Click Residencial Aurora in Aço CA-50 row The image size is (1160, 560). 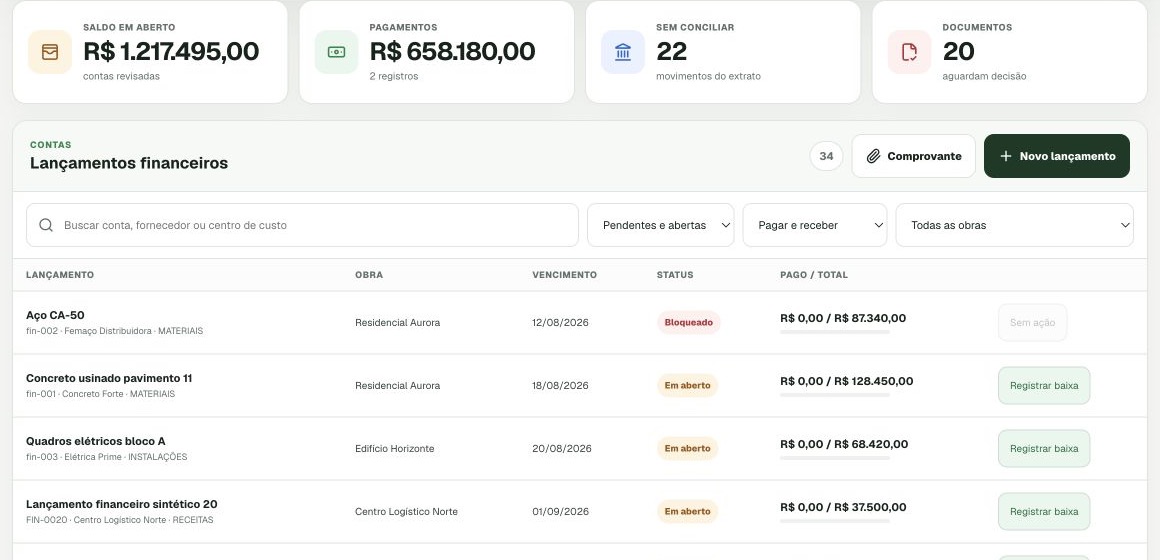397,323
